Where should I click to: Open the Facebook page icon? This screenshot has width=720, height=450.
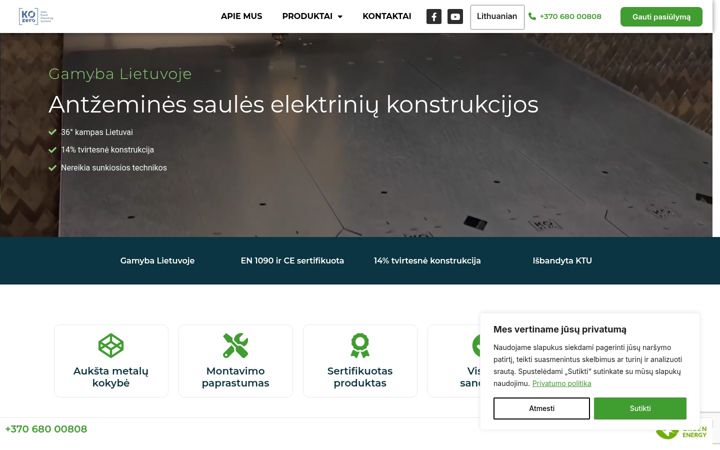coord(433,17)
